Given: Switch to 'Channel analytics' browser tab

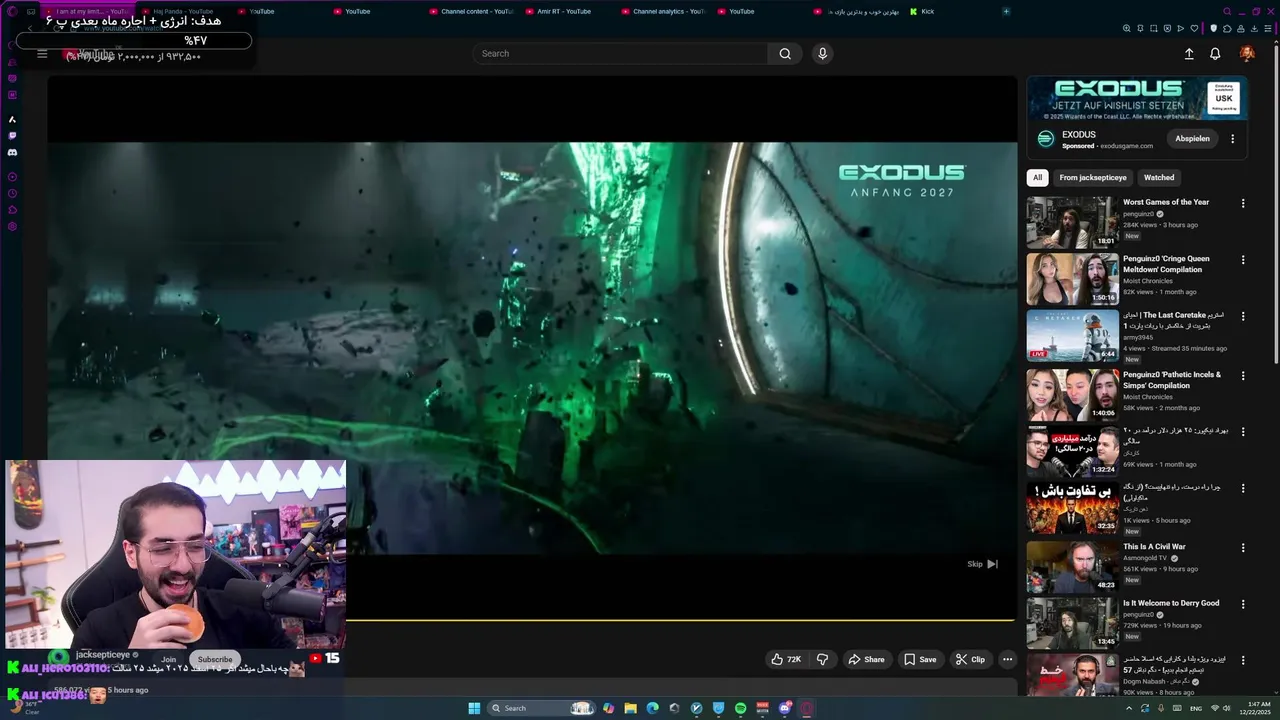Looking at the screenshot, I should click(x=662, y=12).
